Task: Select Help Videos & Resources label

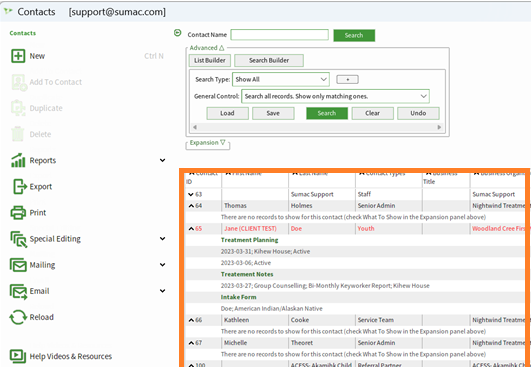Action: point(70,357)
